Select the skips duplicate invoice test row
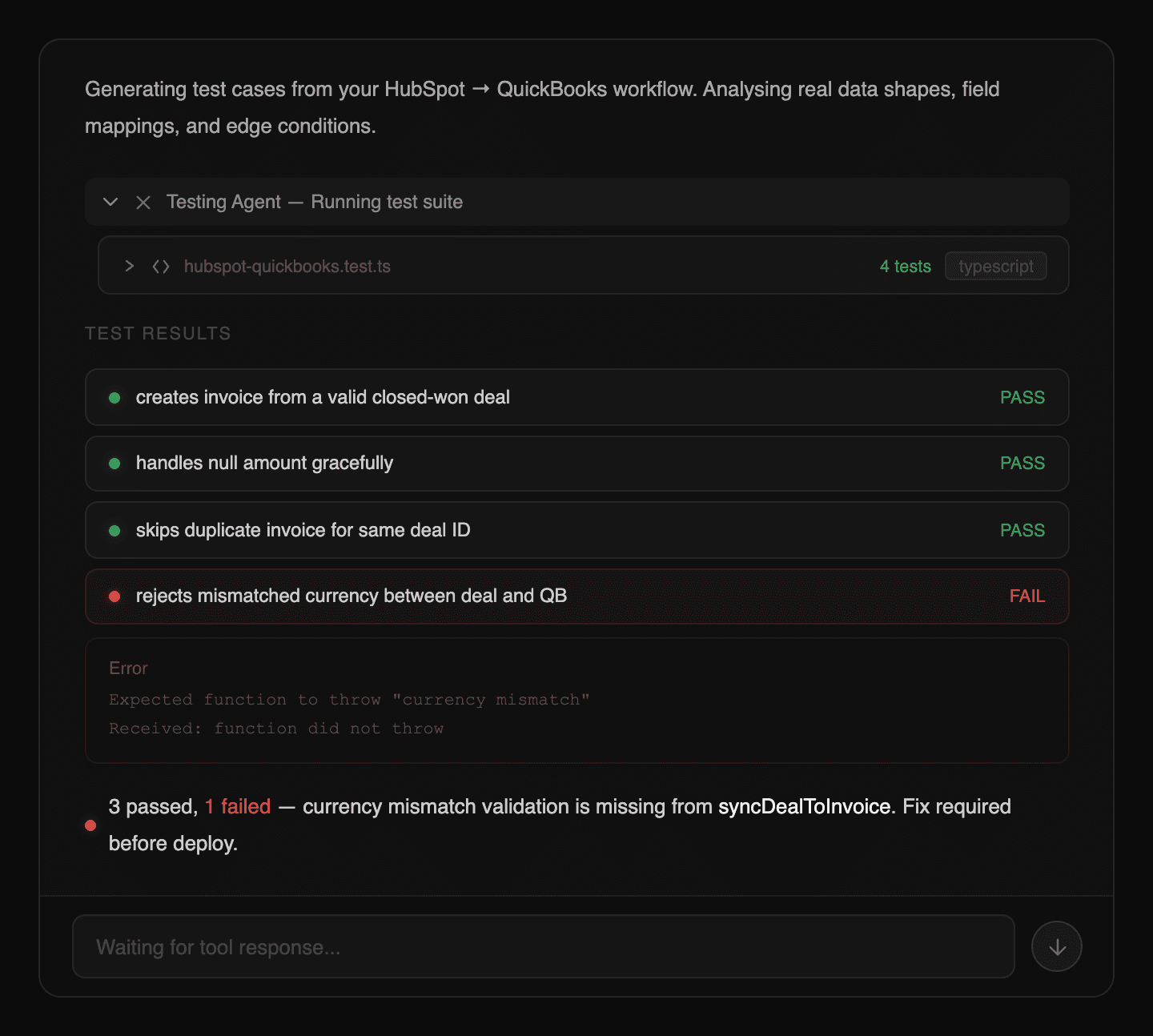1153x1036 pixels. click(x=577, y=530)
